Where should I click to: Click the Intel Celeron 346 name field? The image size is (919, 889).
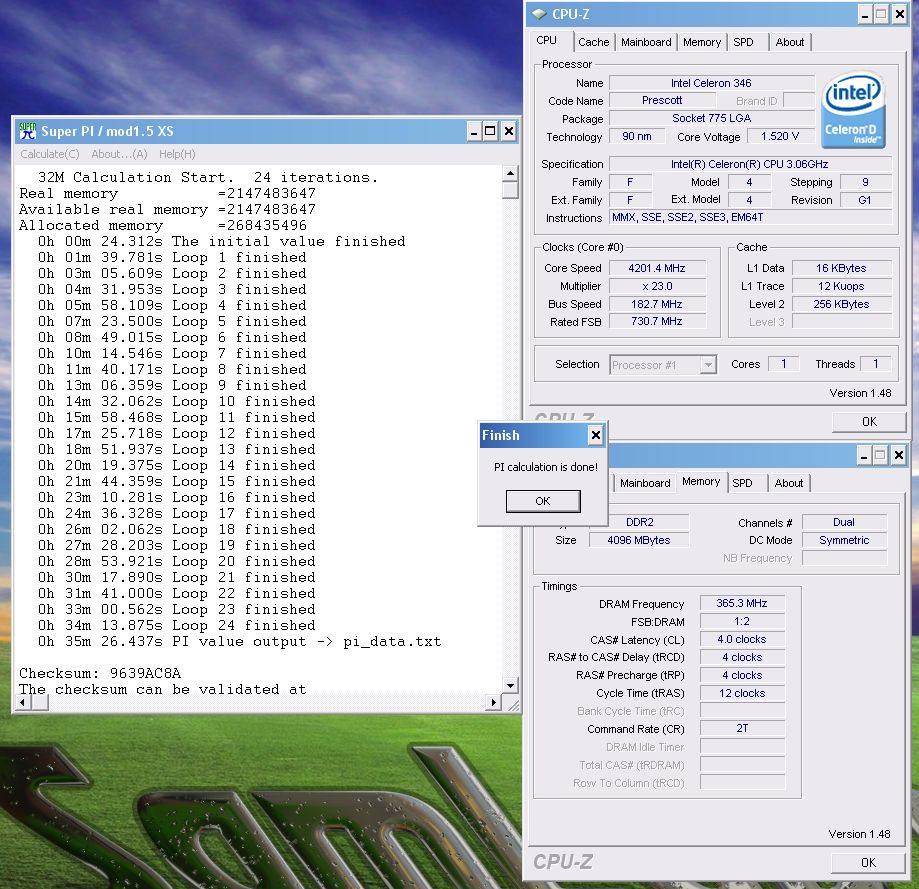tap(711, 83)
